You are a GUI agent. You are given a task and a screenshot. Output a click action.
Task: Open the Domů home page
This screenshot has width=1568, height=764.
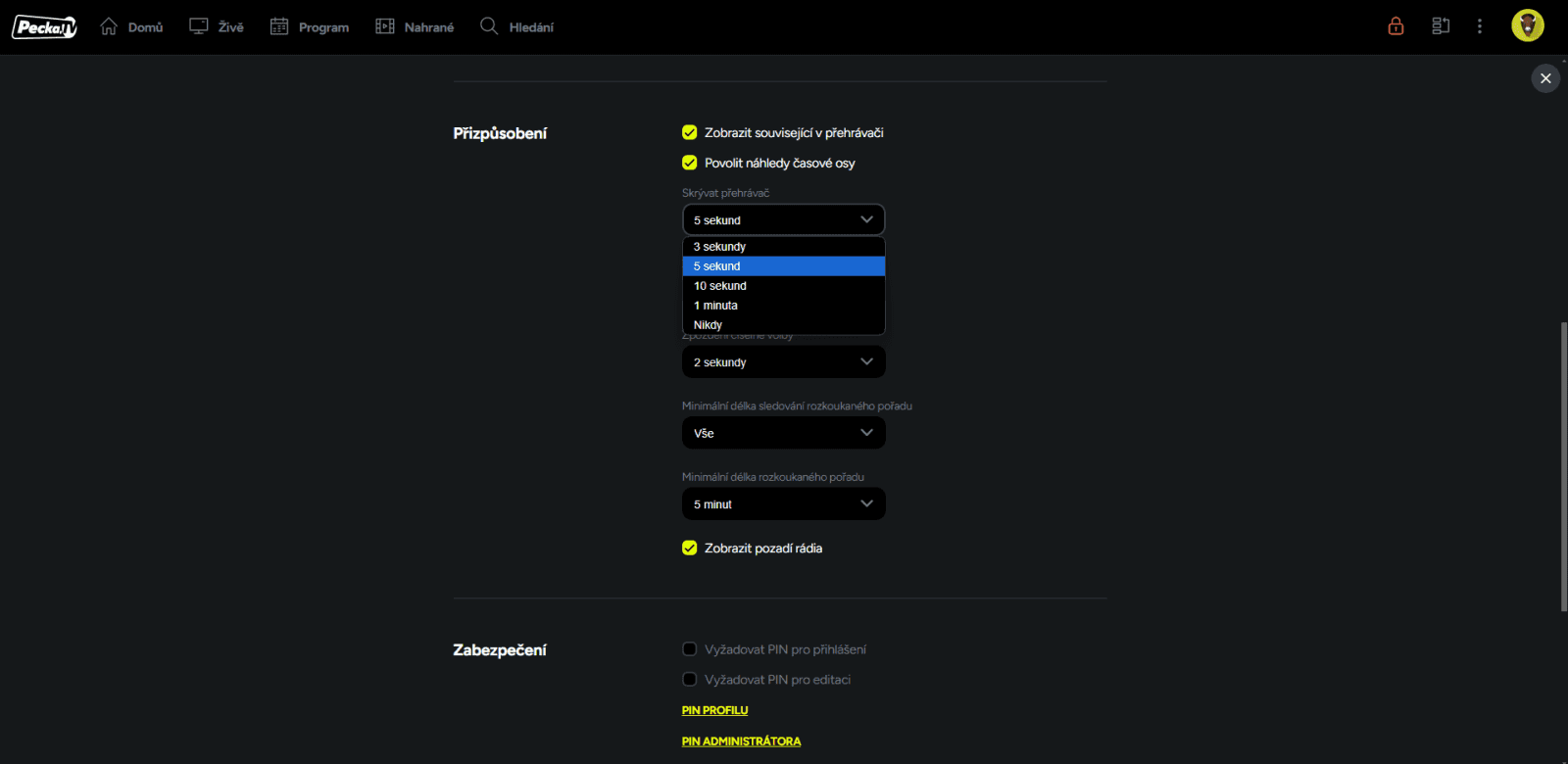click(x=131, y=27)
